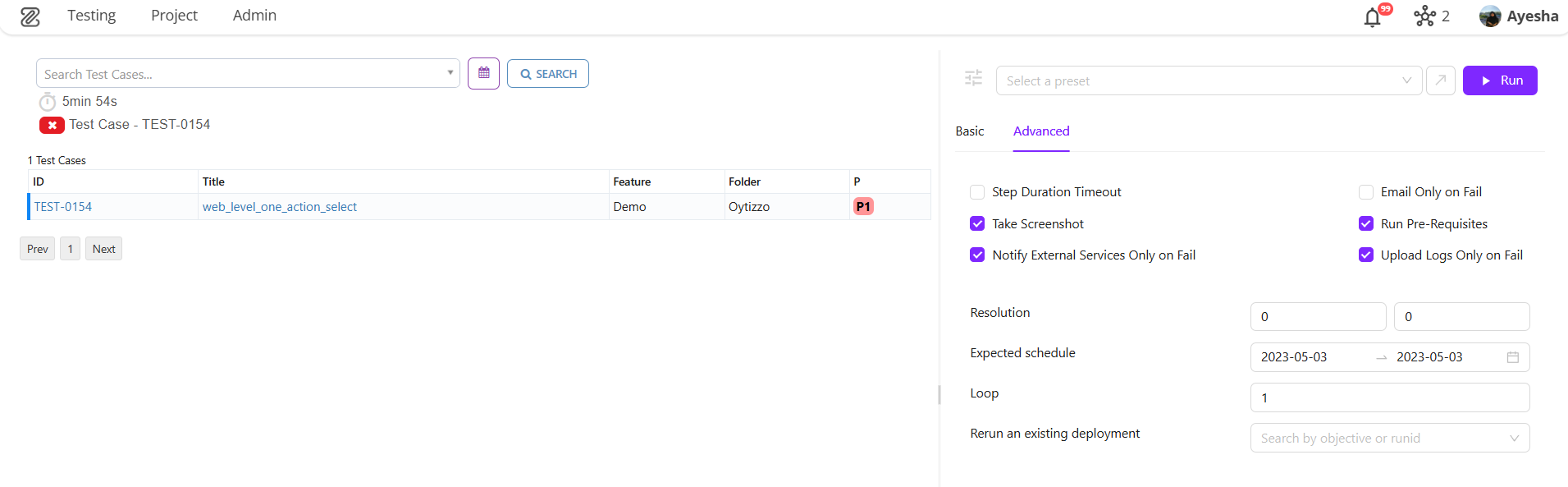Open the notifications bell

coord(1373,17)
